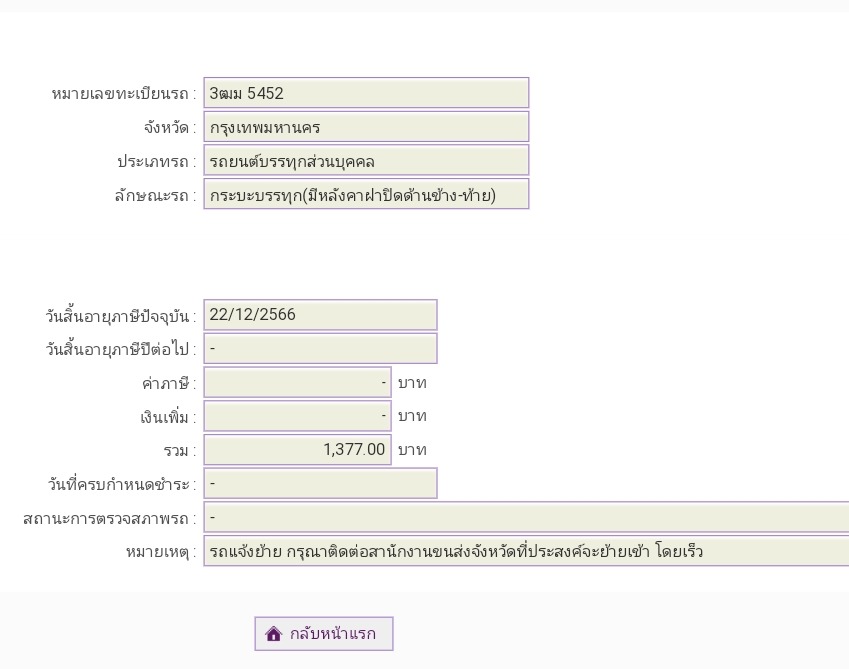849x669 pixels.
Task: Click the label ประเภทรถ
Action: pyautogui.click(x=156, y=162)
